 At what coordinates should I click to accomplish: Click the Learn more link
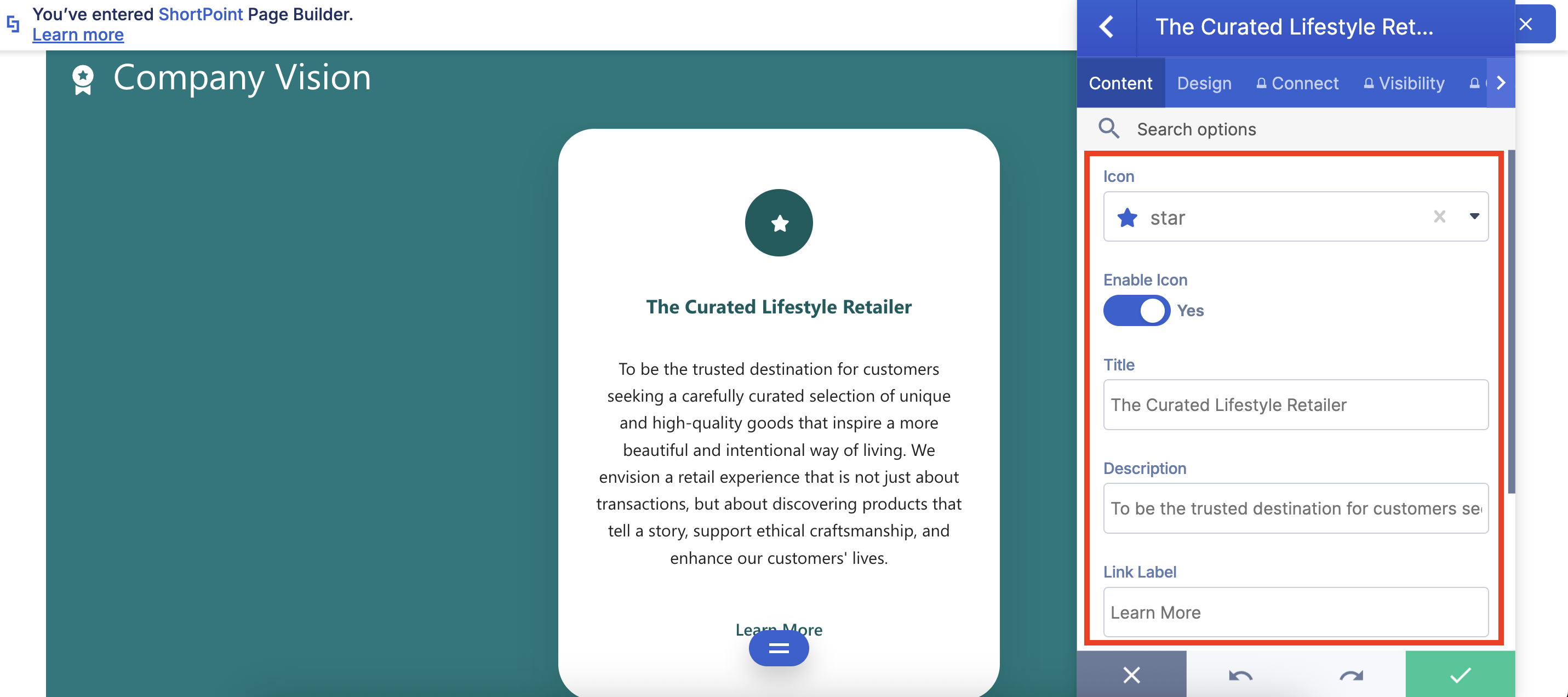coord(78,35)
